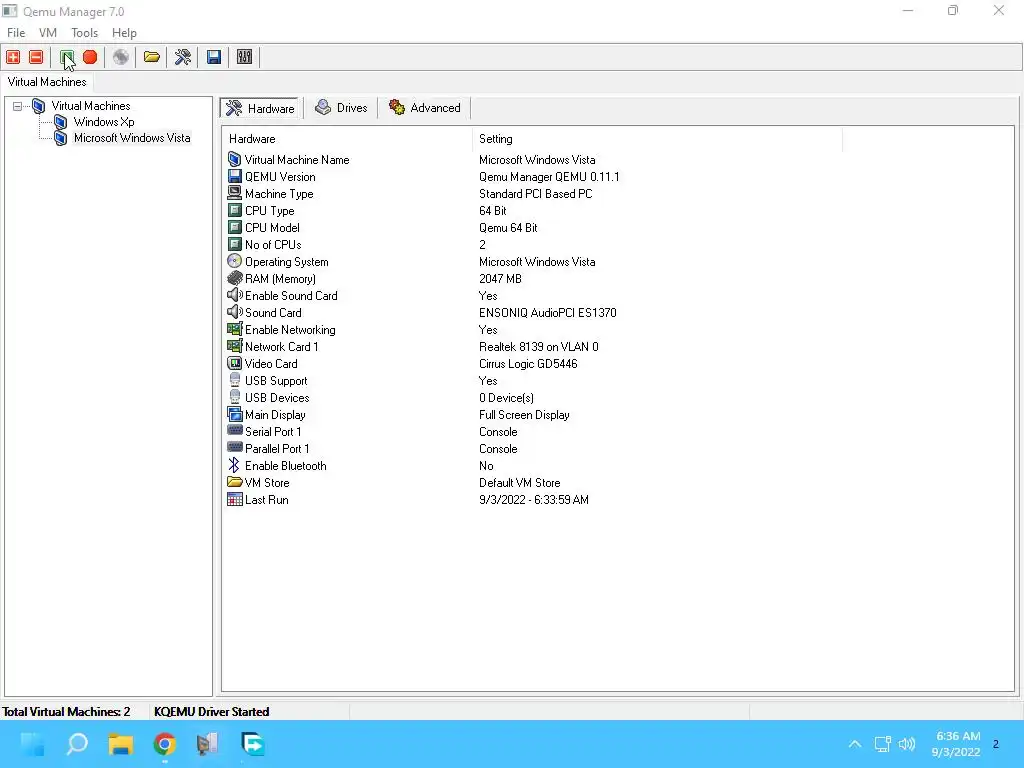Click the USB Support plug icon

point(234,380)
